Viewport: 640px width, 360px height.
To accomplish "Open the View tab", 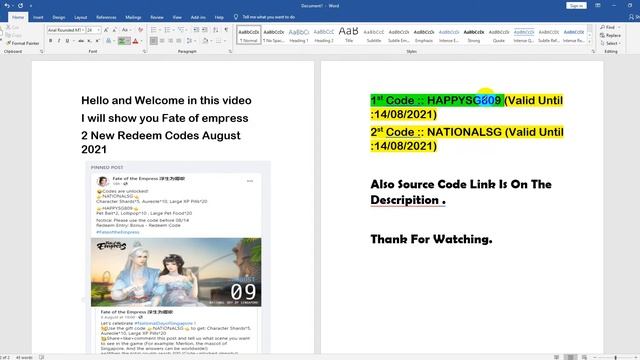I will coord(177,17).
